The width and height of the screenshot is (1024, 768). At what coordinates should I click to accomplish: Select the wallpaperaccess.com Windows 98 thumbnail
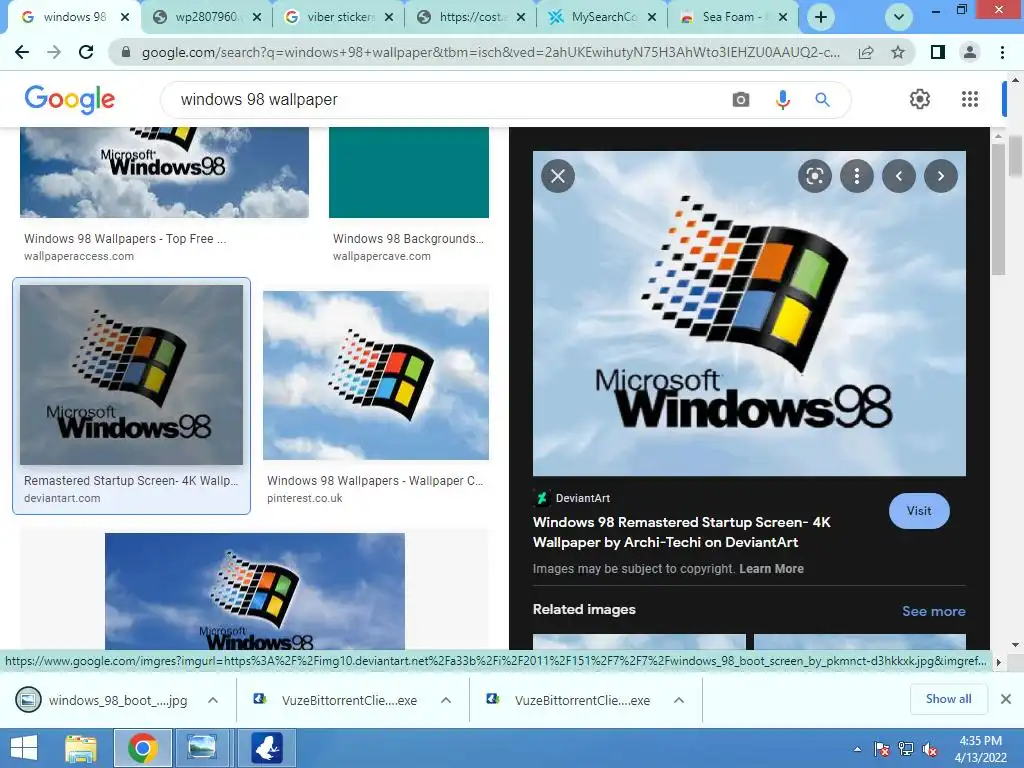click(165, 172)
